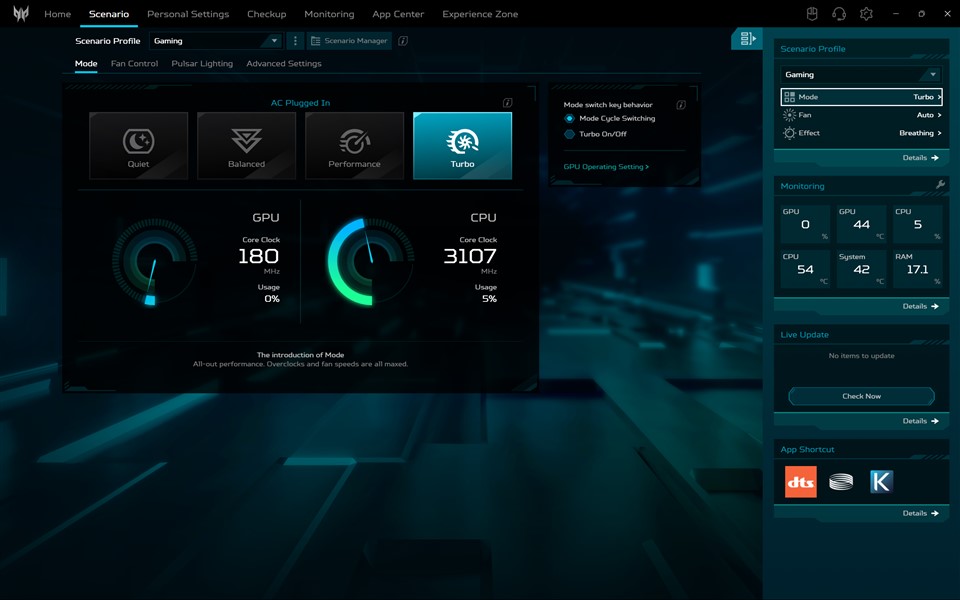Launch the Killer 'K' app shortcut
Image resolution: width=960 pixels, height=600 pixels.
point(881,482)
